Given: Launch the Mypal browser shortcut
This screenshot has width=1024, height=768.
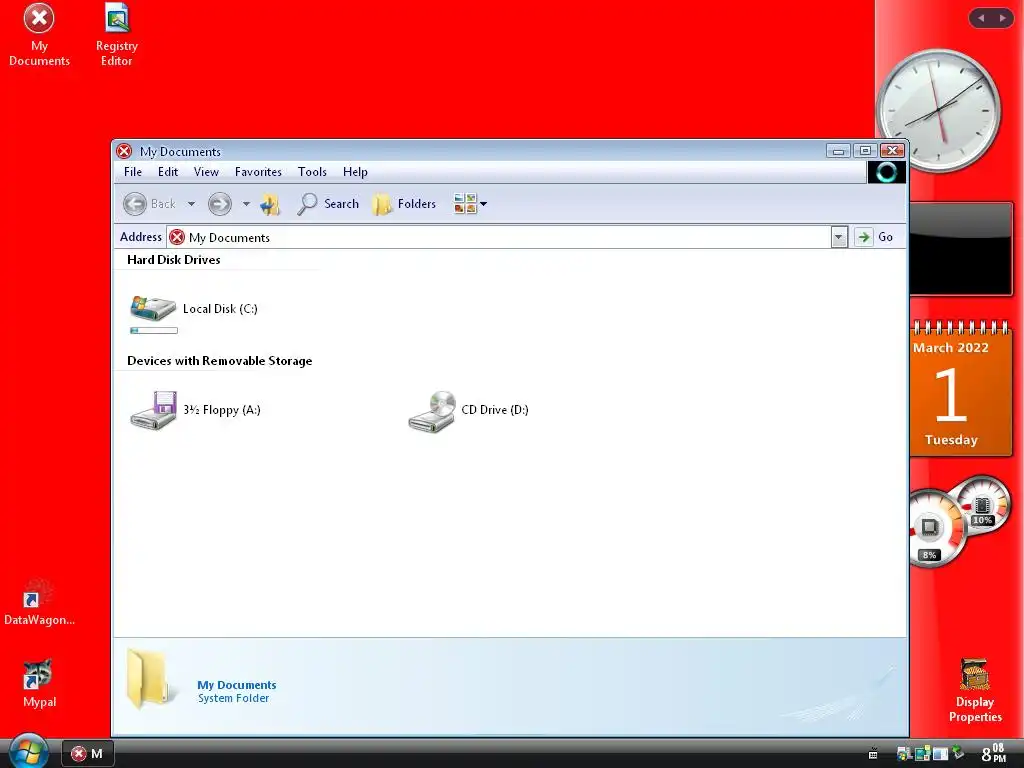Looking at the screenshot, I should tap(39, 684).
